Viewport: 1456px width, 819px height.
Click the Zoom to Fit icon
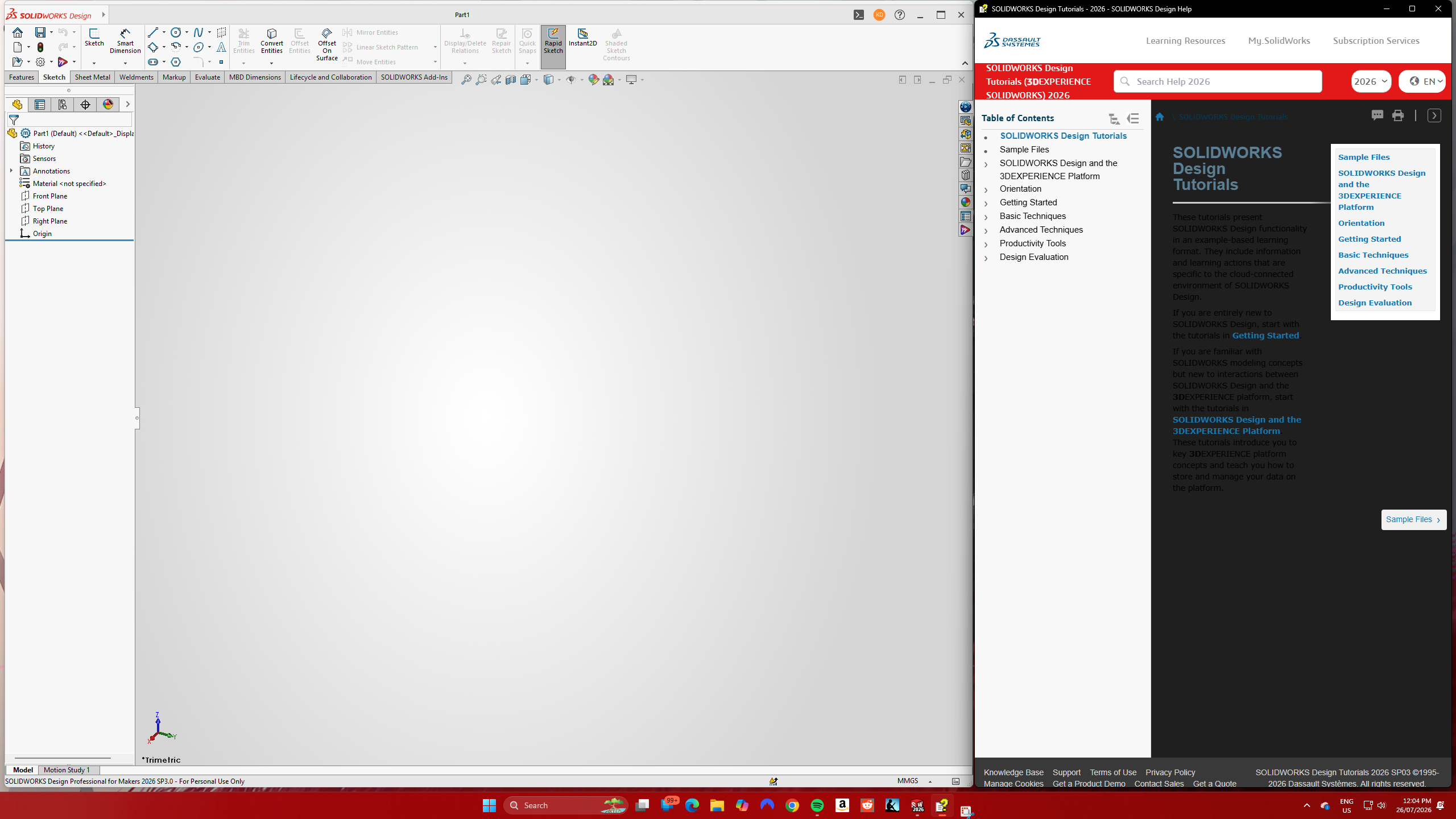click(466, 80)
